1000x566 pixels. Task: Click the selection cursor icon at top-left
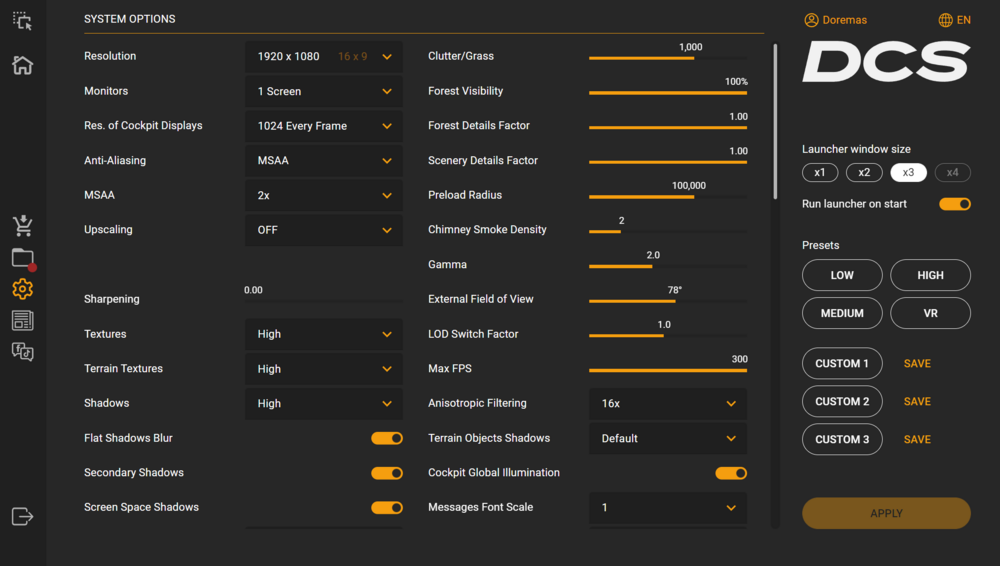22,21
